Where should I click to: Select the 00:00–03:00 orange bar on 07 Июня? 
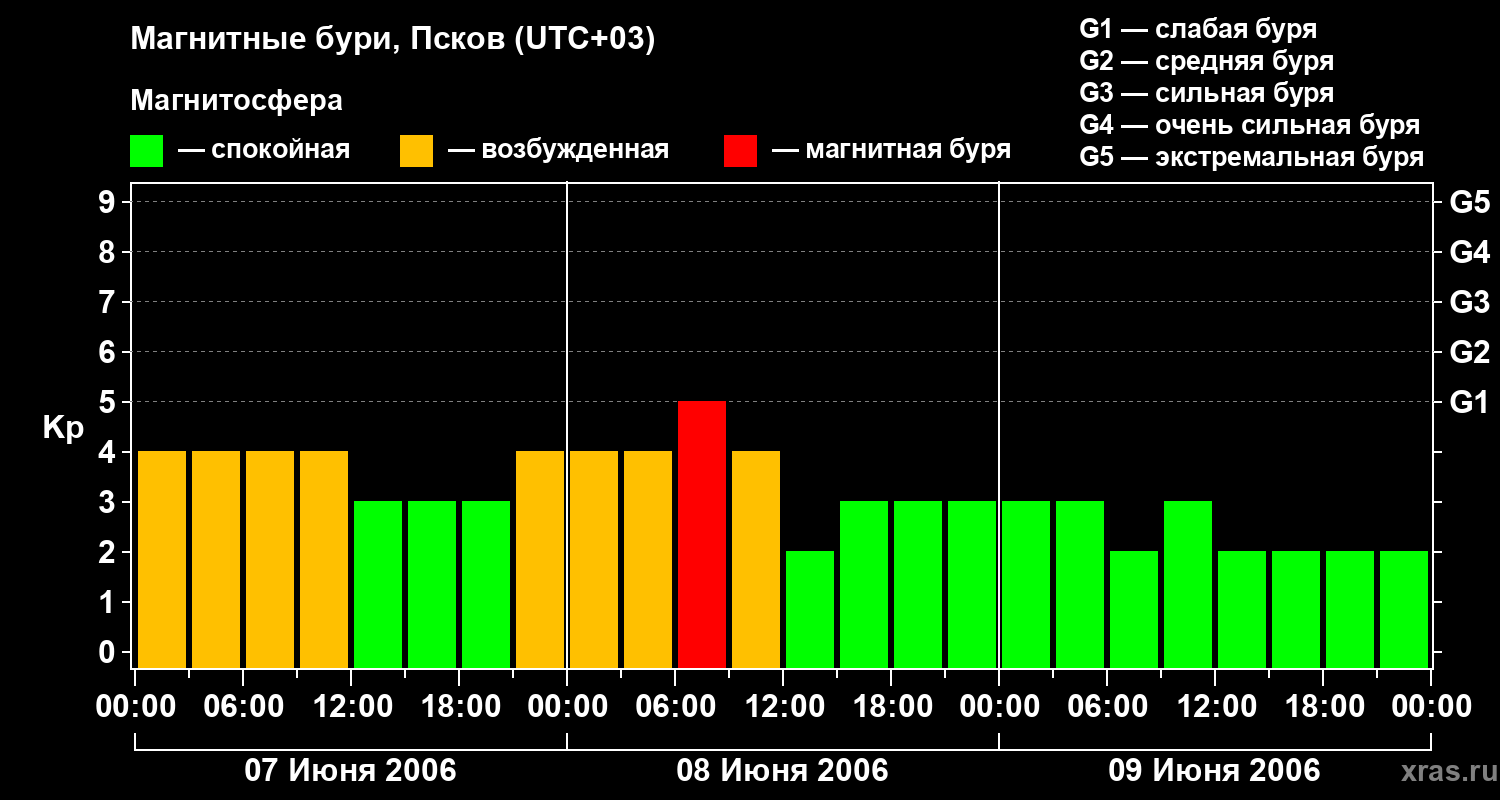coord(162,559)
